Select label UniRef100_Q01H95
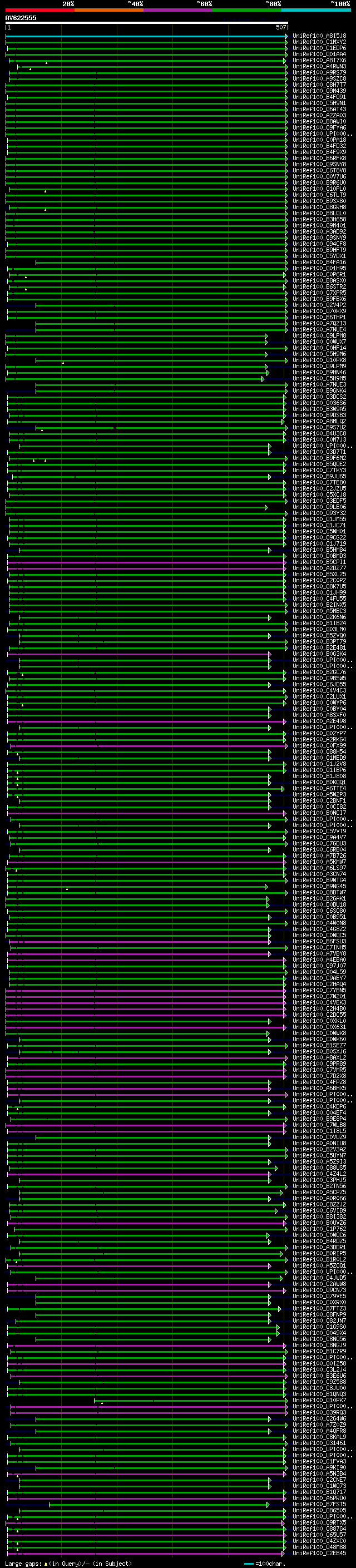The height and width of the screenshot is (1568, 356). (319, 269)
